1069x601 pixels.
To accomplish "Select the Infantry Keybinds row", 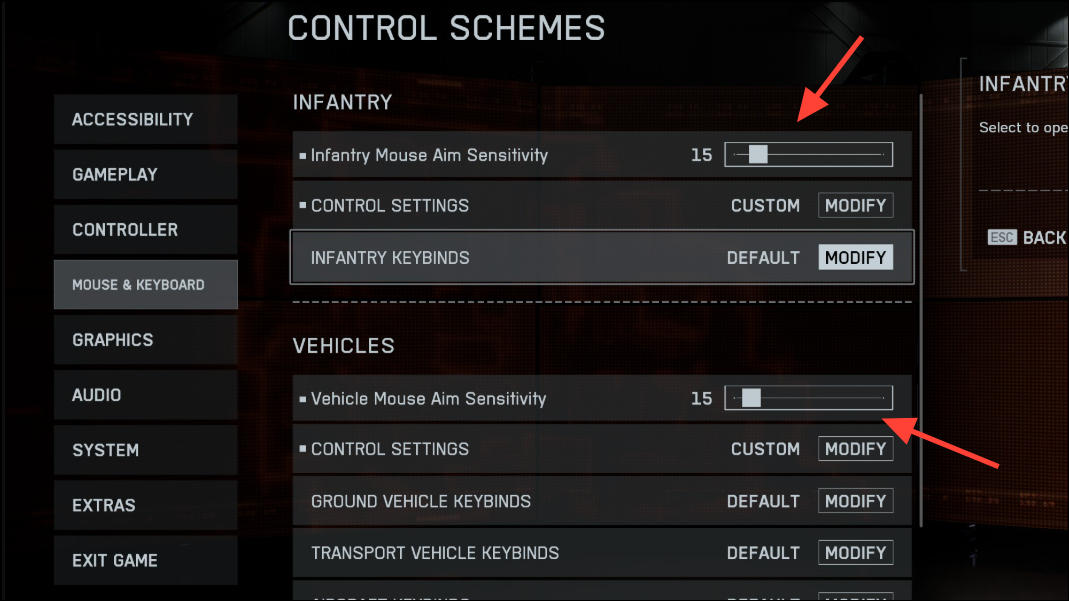I will point(602,258).
